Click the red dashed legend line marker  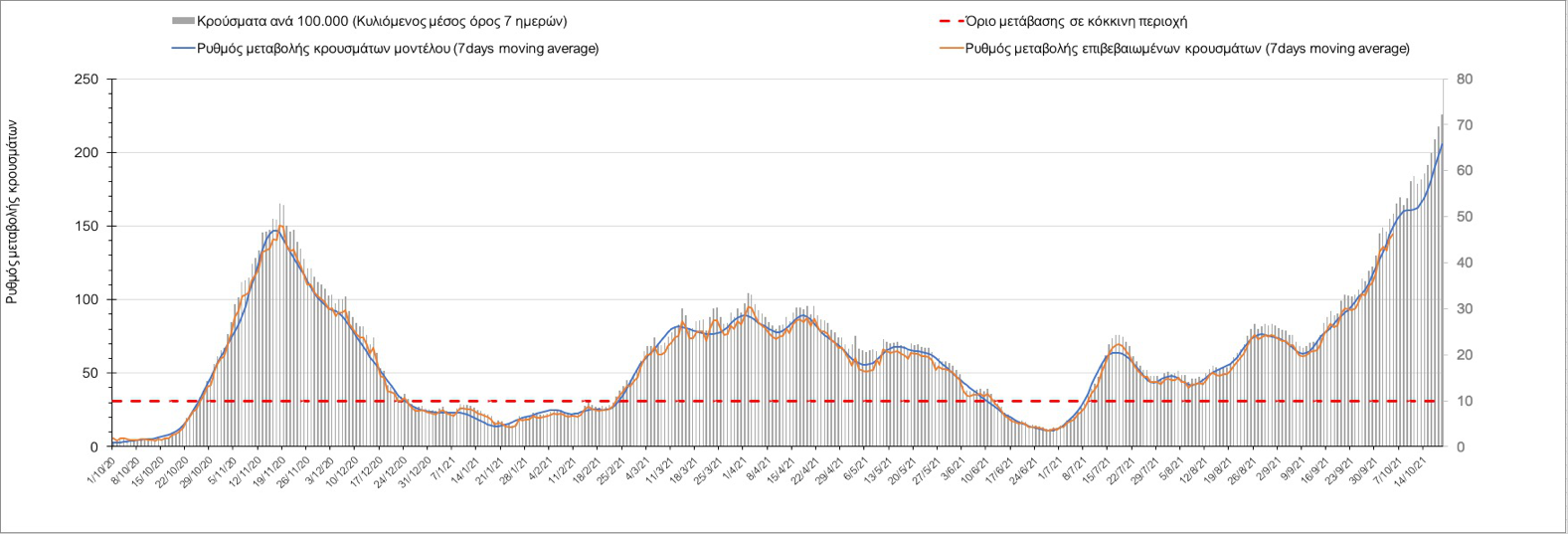(x=952, y=21)
